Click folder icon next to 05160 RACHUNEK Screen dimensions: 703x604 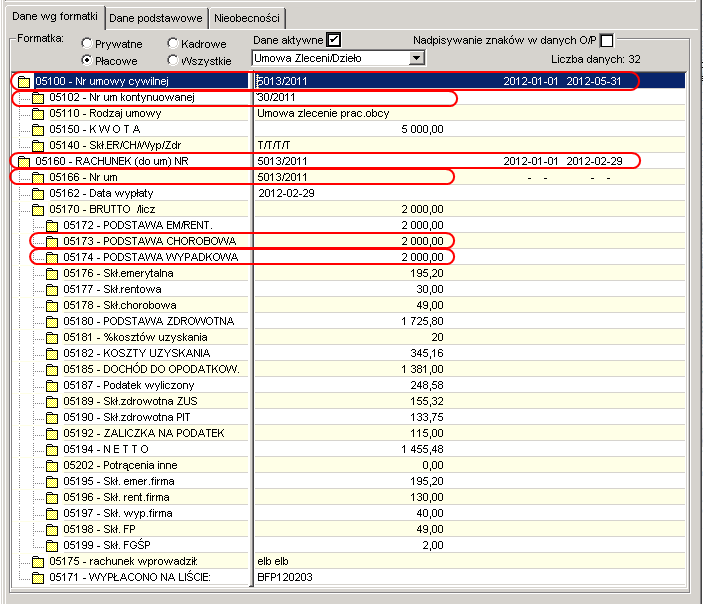point(24,161)
